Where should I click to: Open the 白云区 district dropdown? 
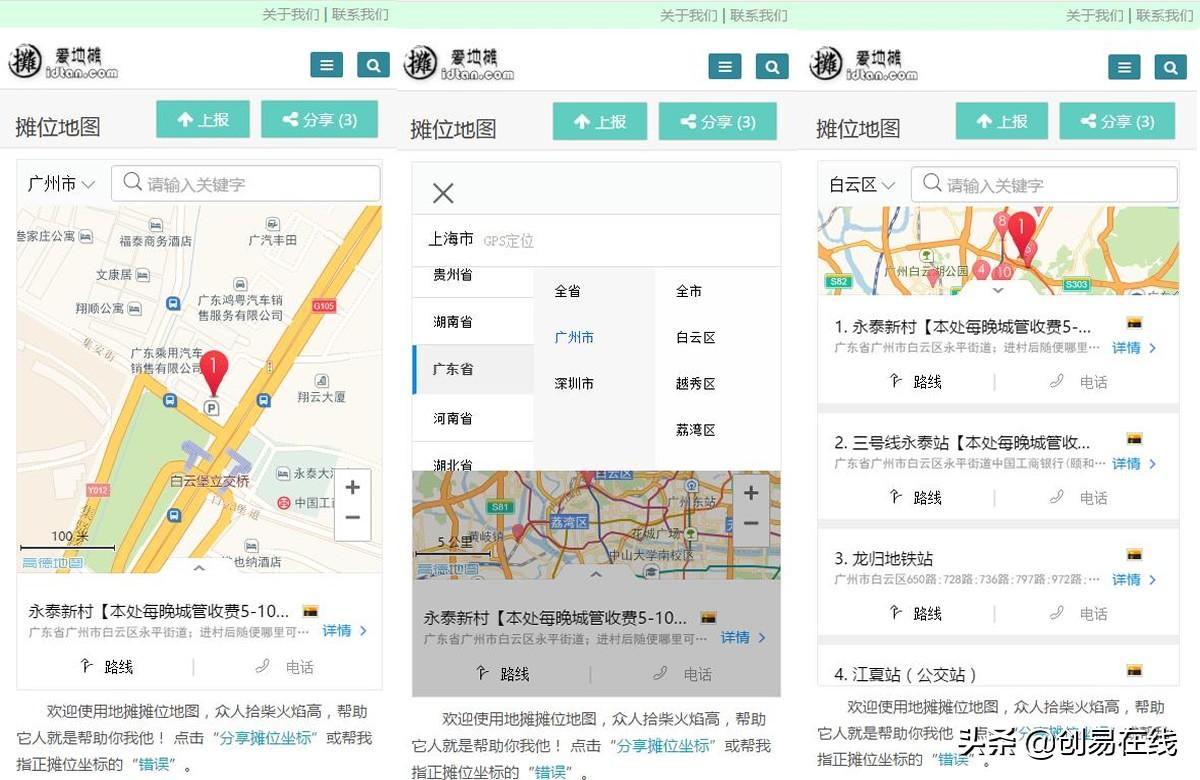862,185
